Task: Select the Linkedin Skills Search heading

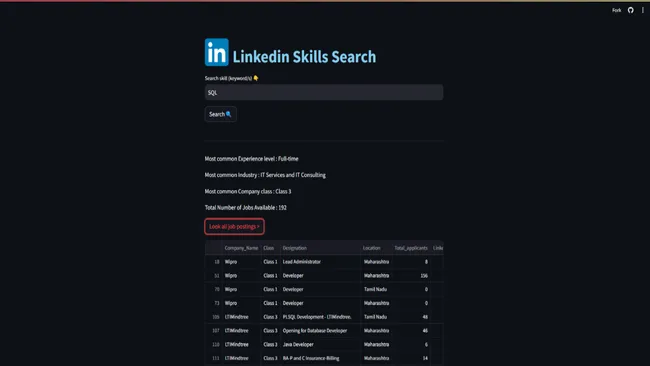Action: coord(304,57)
